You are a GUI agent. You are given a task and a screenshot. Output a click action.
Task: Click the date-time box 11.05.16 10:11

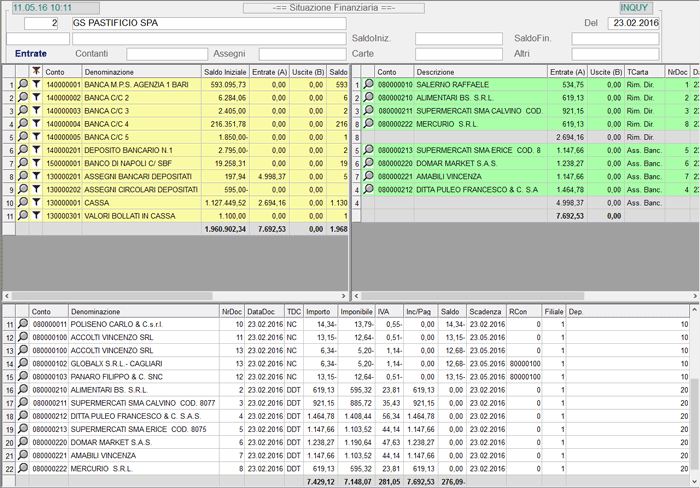pos(55,8)
